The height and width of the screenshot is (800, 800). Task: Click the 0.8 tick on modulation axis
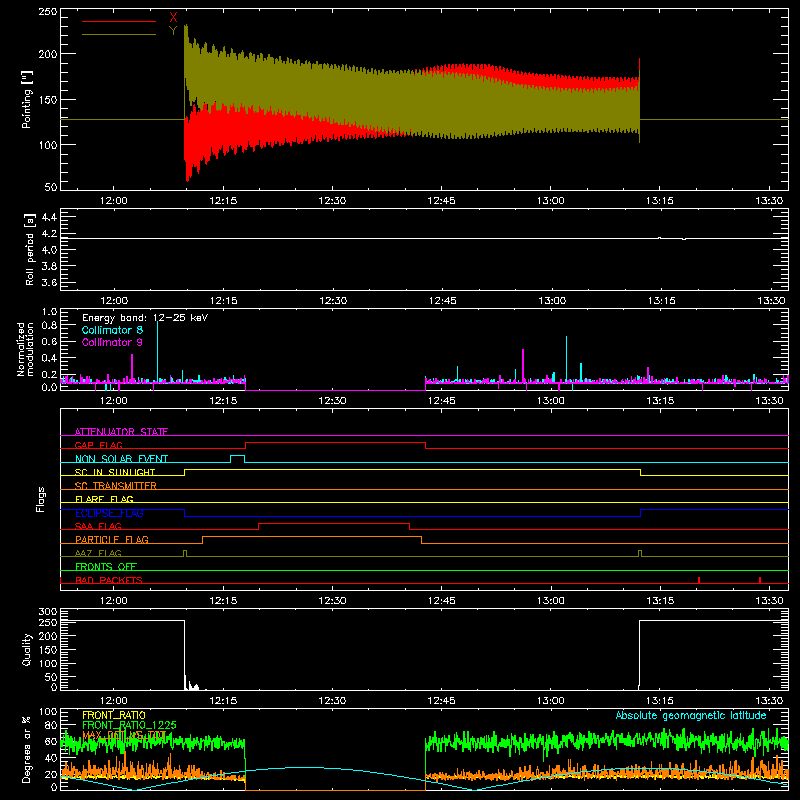(49, 325)
